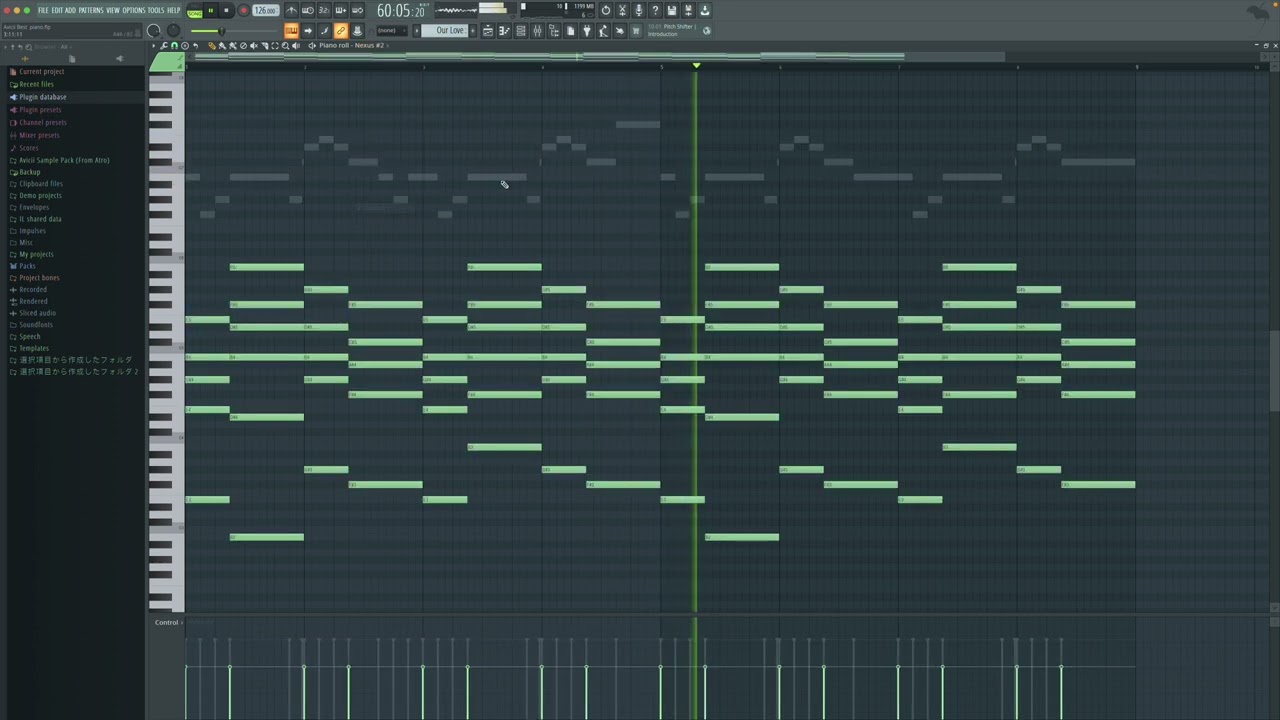The width and height of the screenshot is (1280, 720).
Task: Expand the Plugin presets folder
Action: 40,110
